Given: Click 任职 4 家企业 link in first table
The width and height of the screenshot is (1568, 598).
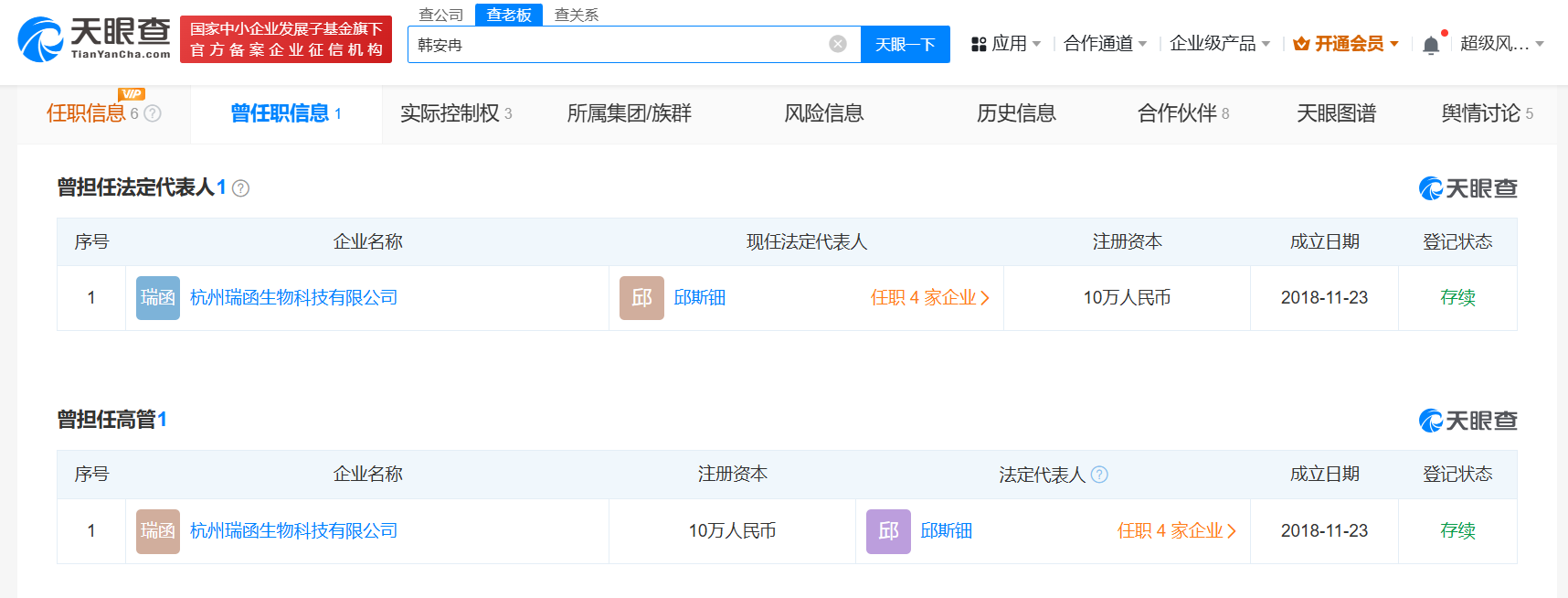Looking at the screenshot, I should [x=929, y=298].
